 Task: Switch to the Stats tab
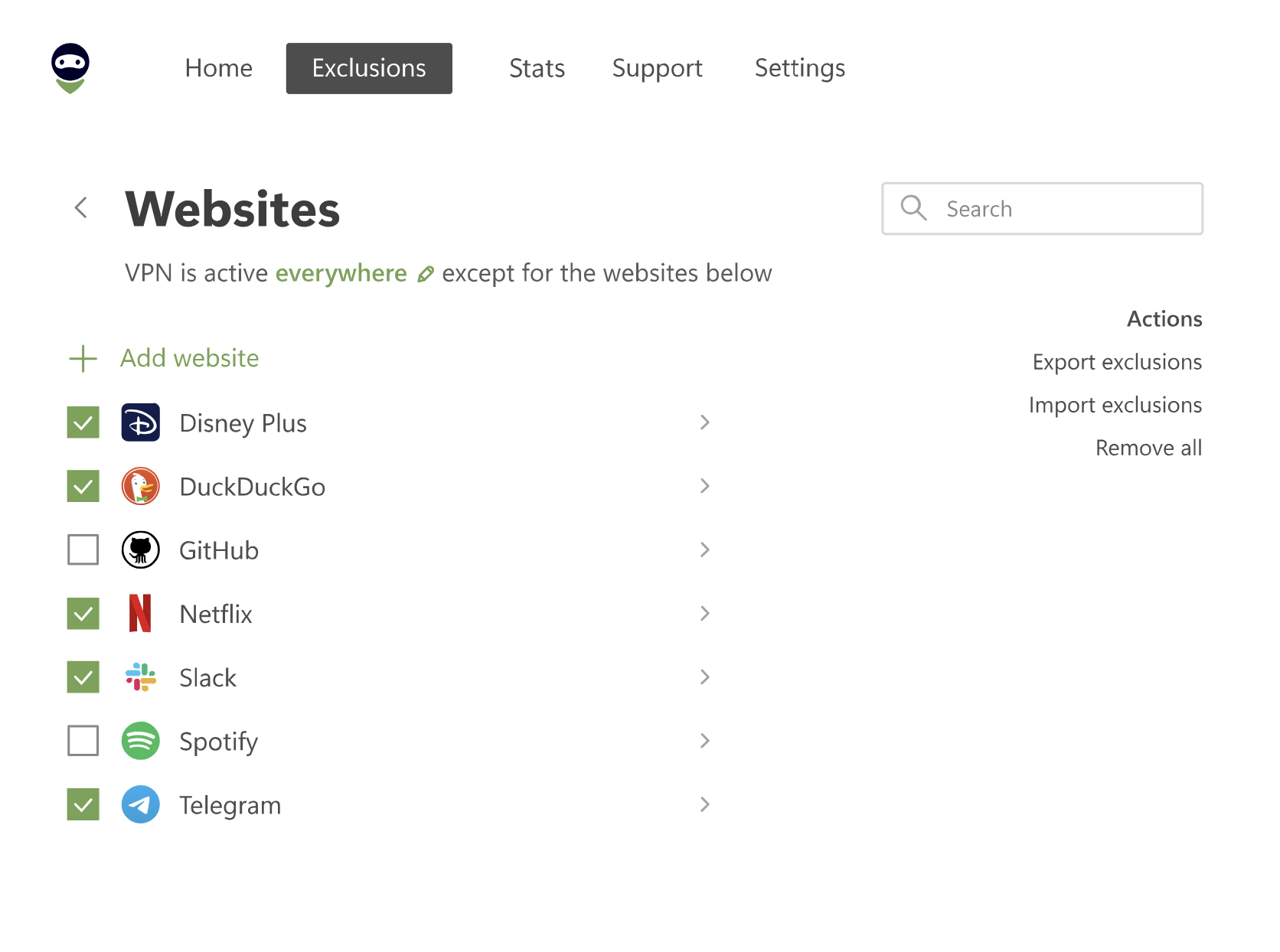point(537,68)
